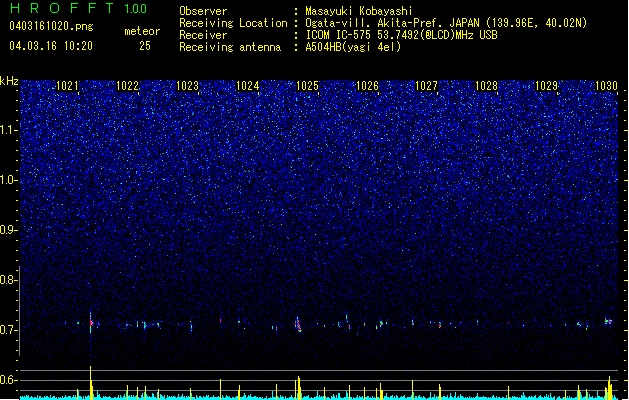629x400 pixels.
Task: Click the date stamp 04.03.16 10:20
Action: (51, 45)
